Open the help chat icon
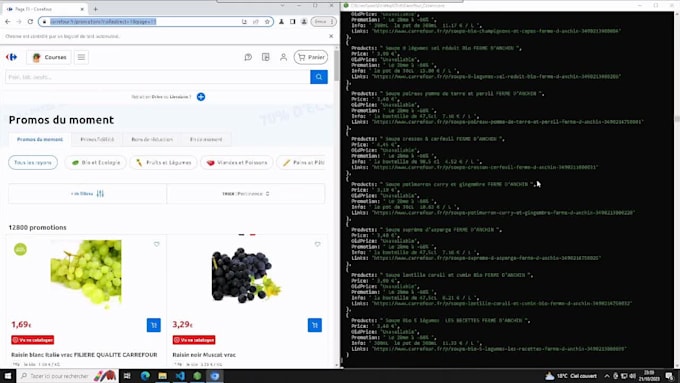The image size is (680, 383). point(248,57)
